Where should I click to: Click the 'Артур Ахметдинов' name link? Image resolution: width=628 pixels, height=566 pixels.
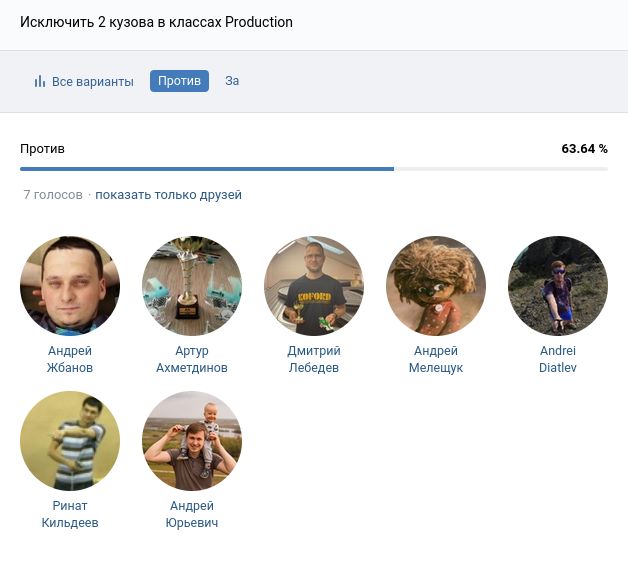tap(192, 359)
